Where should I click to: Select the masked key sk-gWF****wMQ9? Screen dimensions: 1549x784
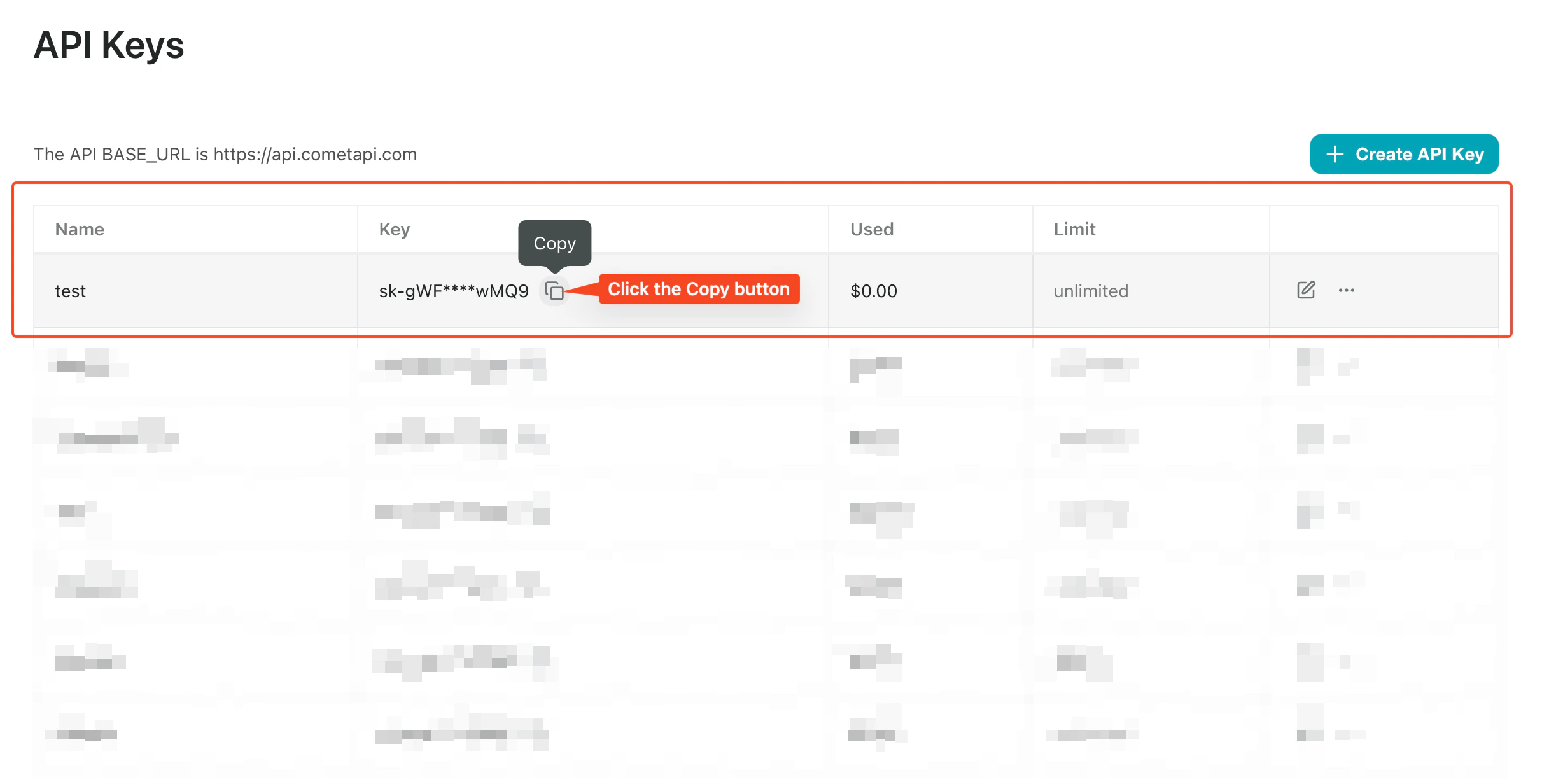click(452, 291)
